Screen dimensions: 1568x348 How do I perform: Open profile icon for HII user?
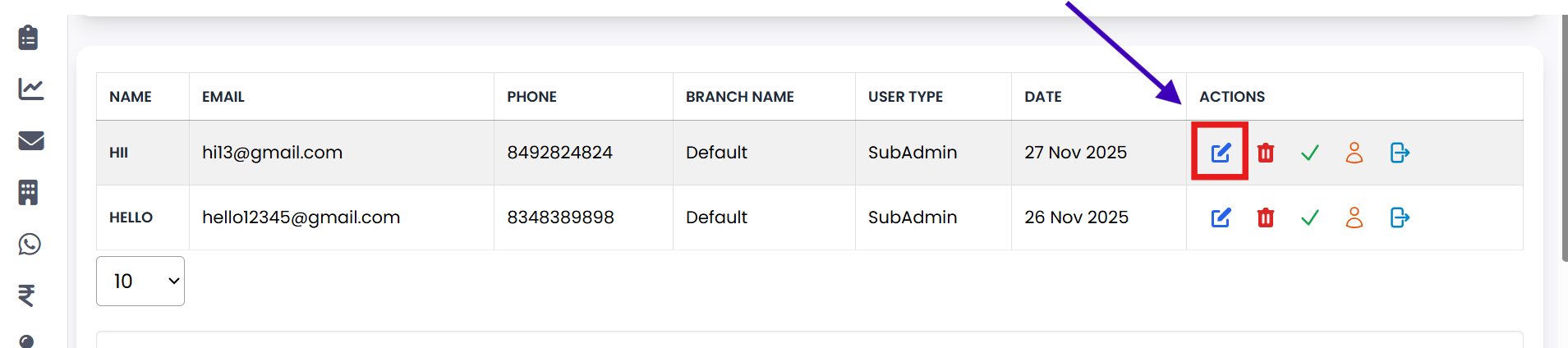[1354, 153]
